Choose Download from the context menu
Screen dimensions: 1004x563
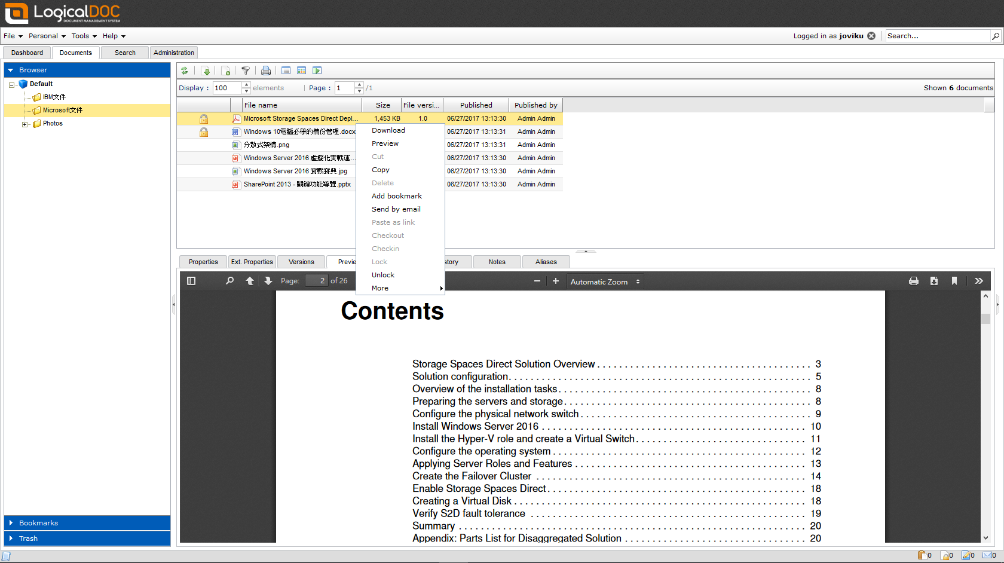(x=400, y=131)
